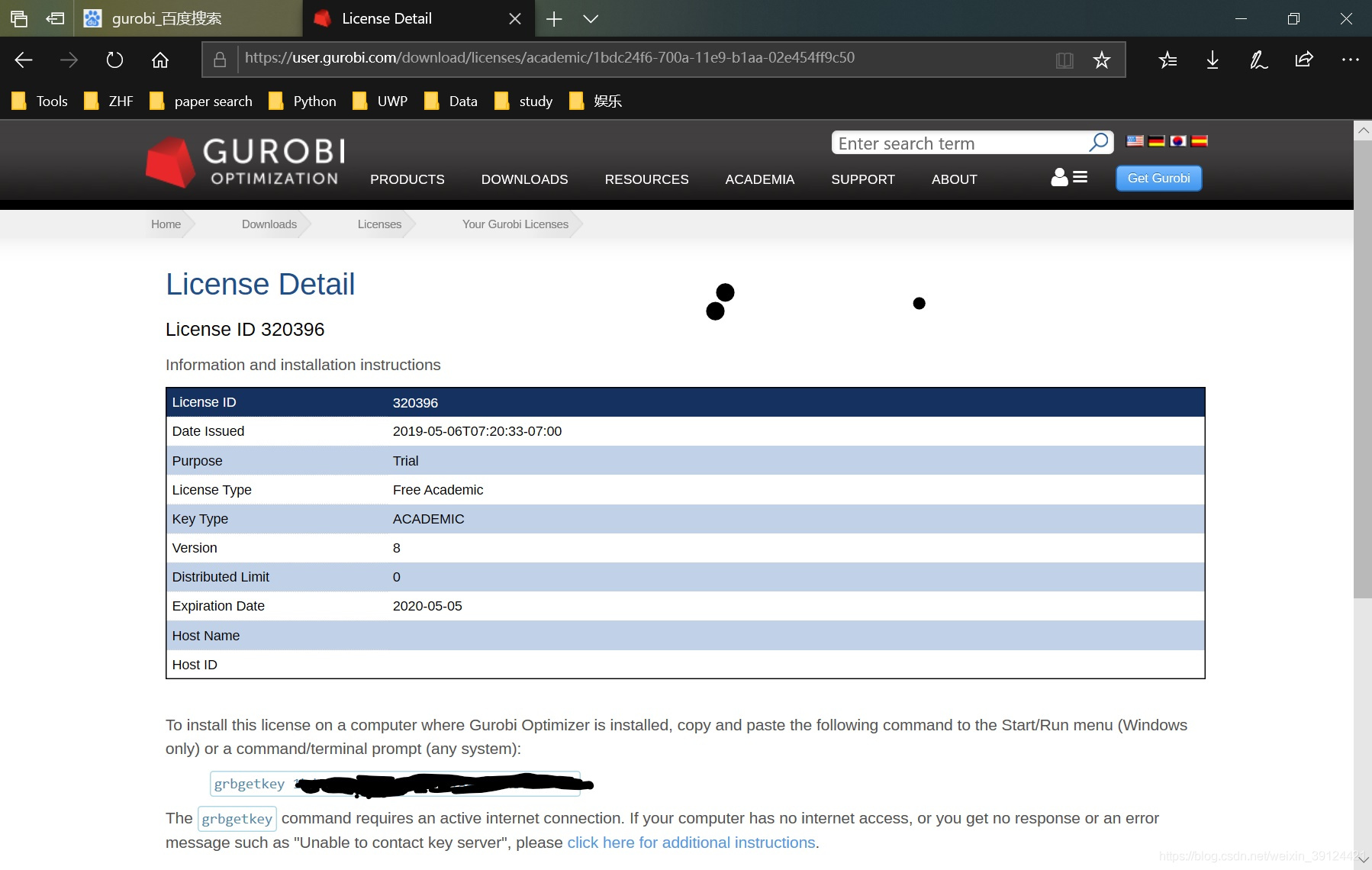
Task: Select the US flag language icon
Action: (1135, 140)
